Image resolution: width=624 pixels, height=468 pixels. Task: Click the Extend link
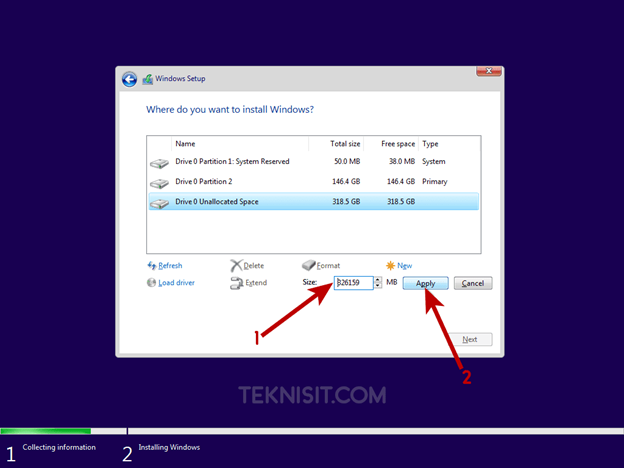[256, 283]
